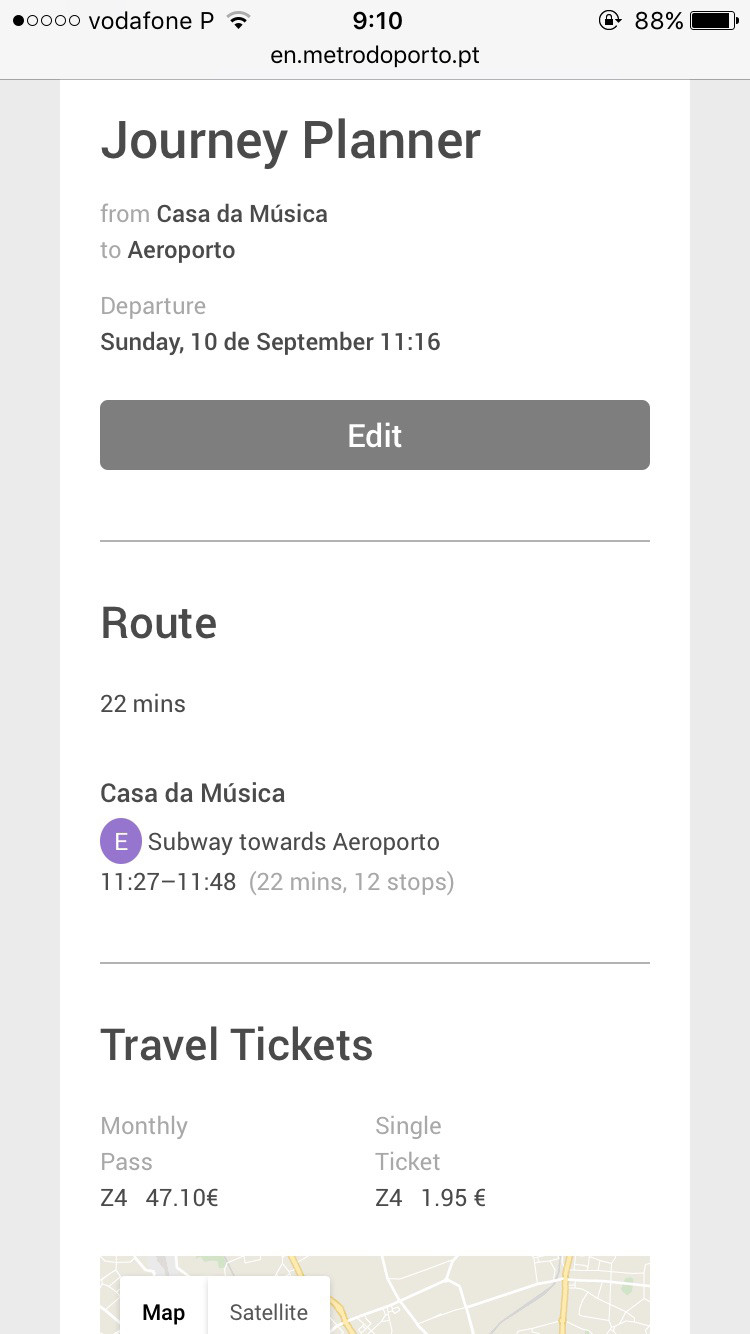Tap the rotation lock icon

(609, 21)
